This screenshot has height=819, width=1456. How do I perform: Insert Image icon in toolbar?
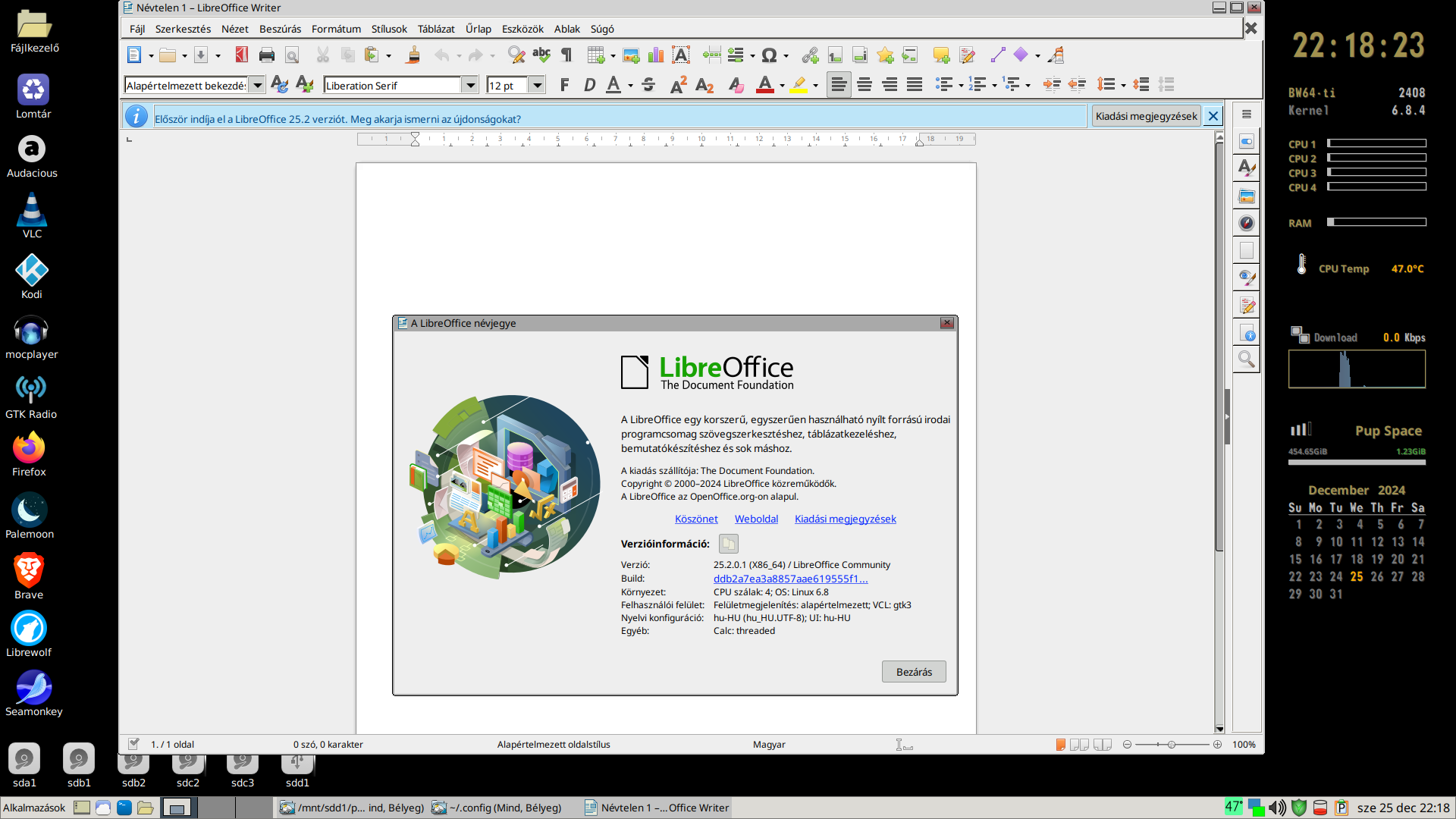(x=631, y=55)
